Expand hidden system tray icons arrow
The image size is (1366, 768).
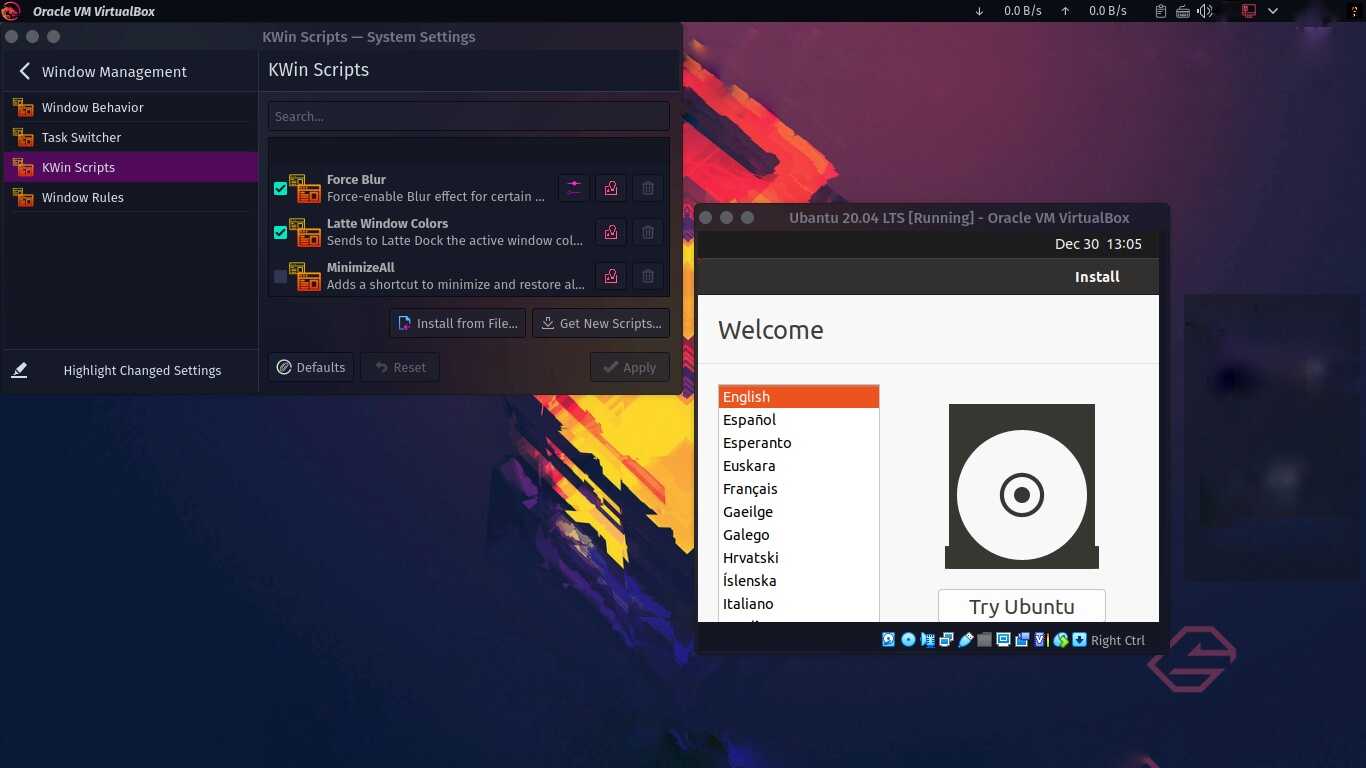(x=1273, y=11)
